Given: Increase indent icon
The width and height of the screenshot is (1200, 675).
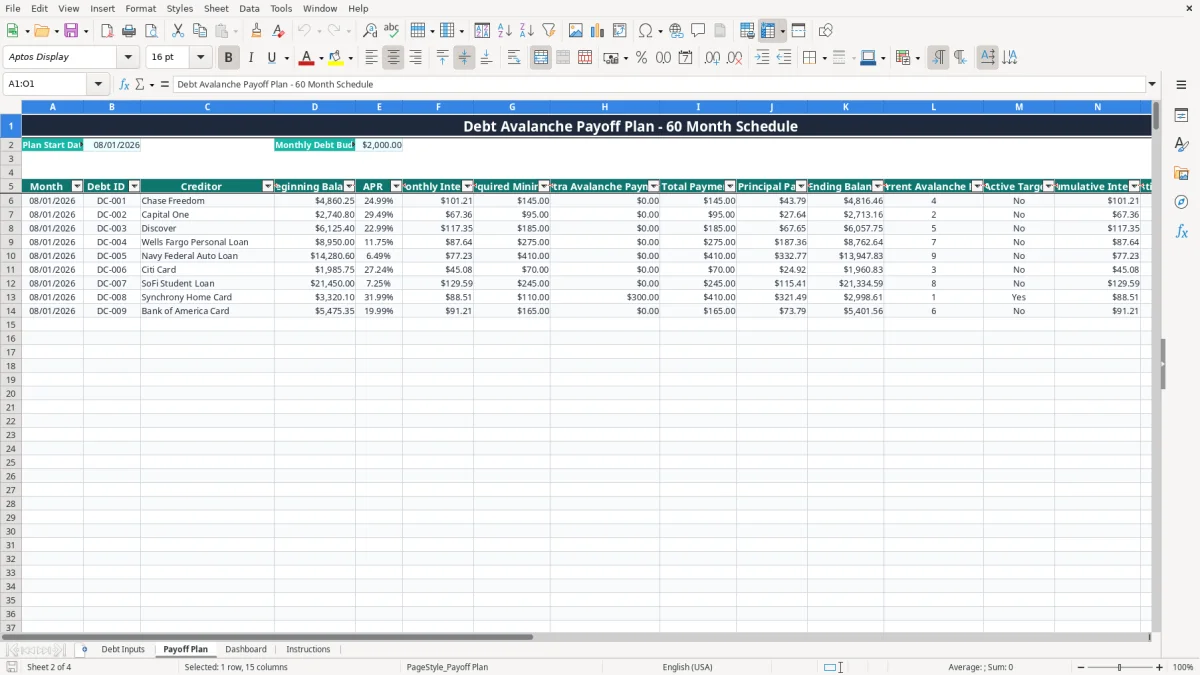Looking at the screenshot, I should coord(762,58).
